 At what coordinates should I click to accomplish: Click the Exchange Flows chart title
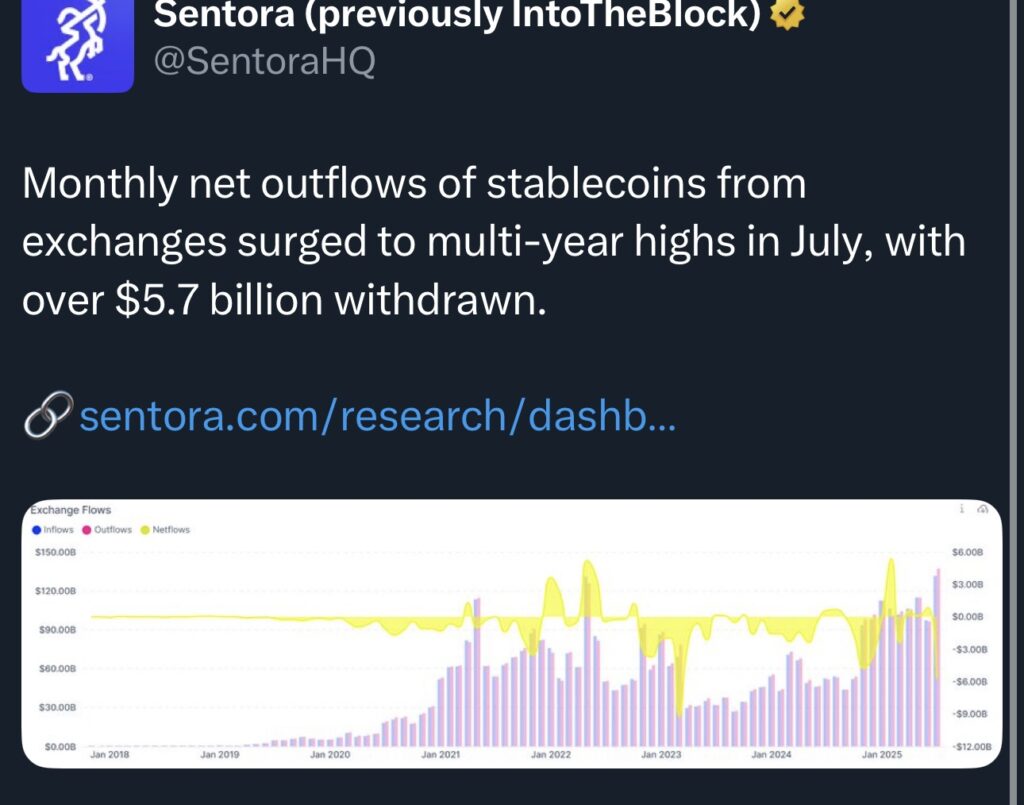(x=71, y=510)
